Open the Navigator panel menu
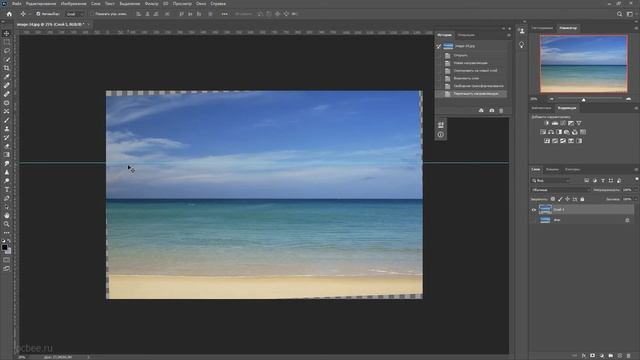Viewport: 640px width, 360px height. (x=636, y=28)
